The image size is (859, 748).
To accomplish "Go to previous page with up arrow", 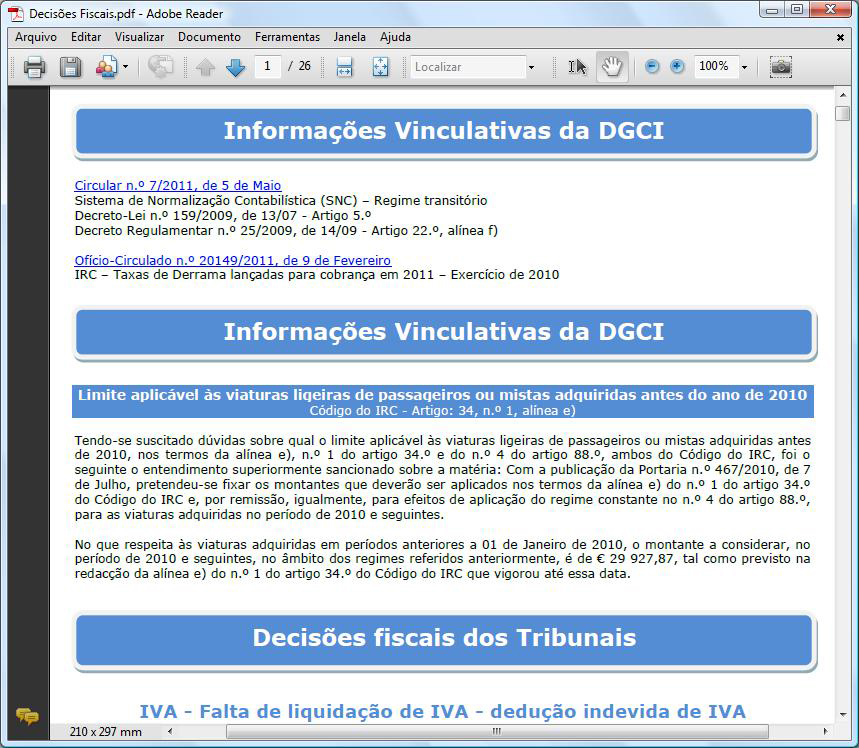I will coord(205,67).
